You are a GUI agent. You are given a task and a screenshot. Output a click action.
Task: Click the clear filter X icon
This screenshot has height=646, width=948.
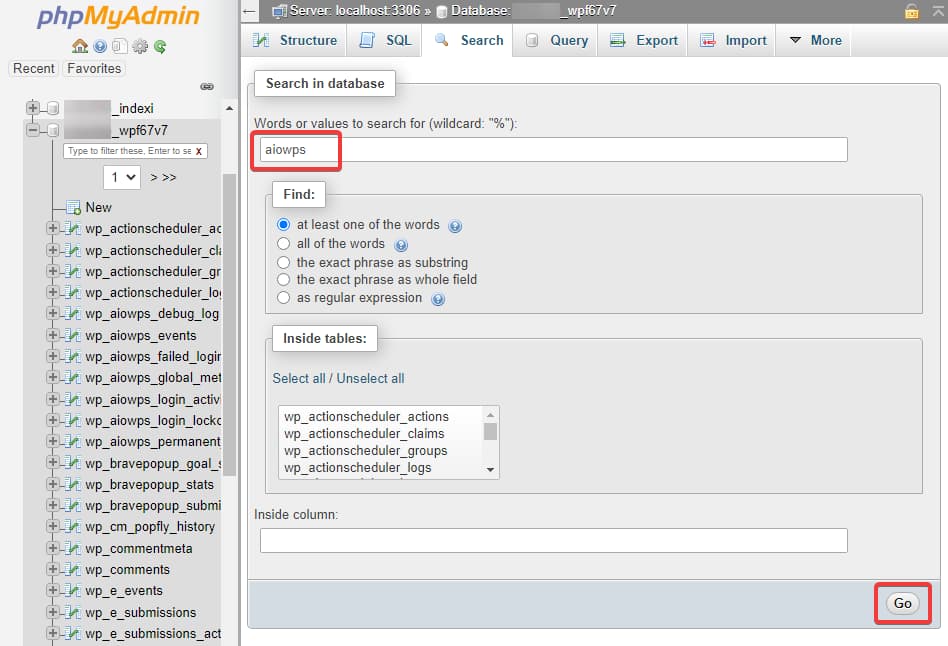[x=198, y=151]
